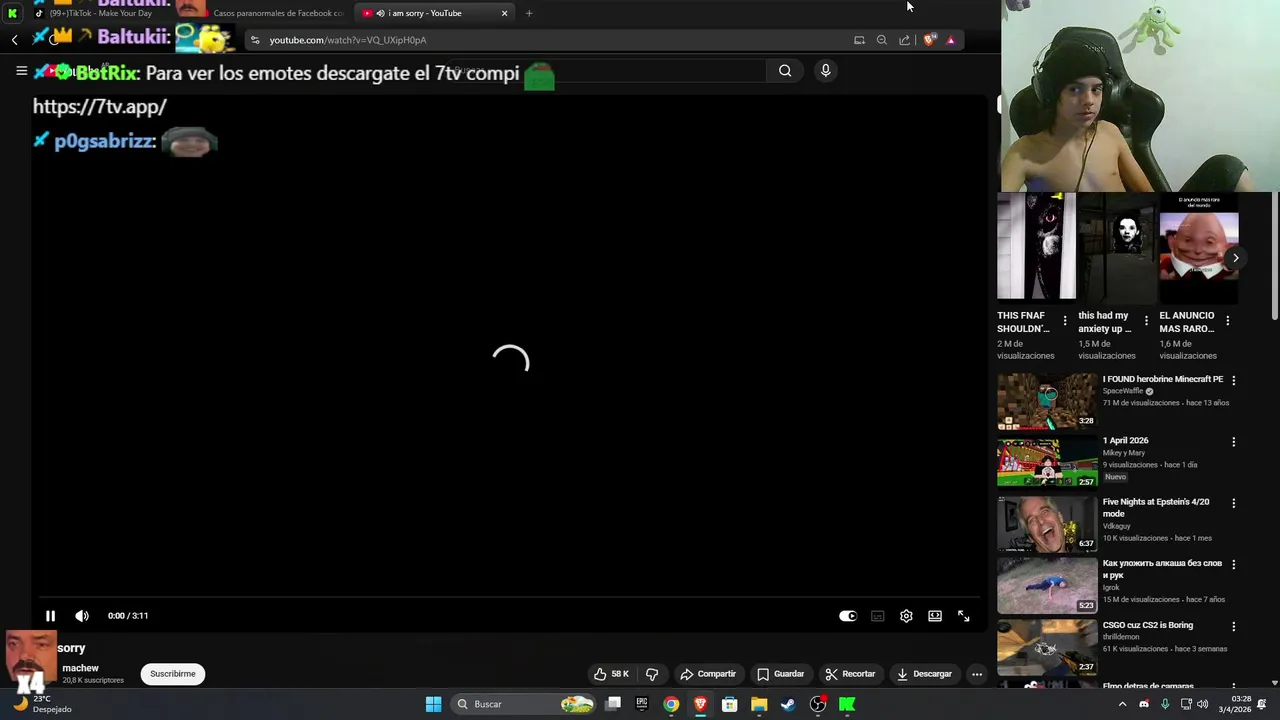Viewport: 1280px width, 720px height.
Task: Open the machew channel link
Action: 80,668
